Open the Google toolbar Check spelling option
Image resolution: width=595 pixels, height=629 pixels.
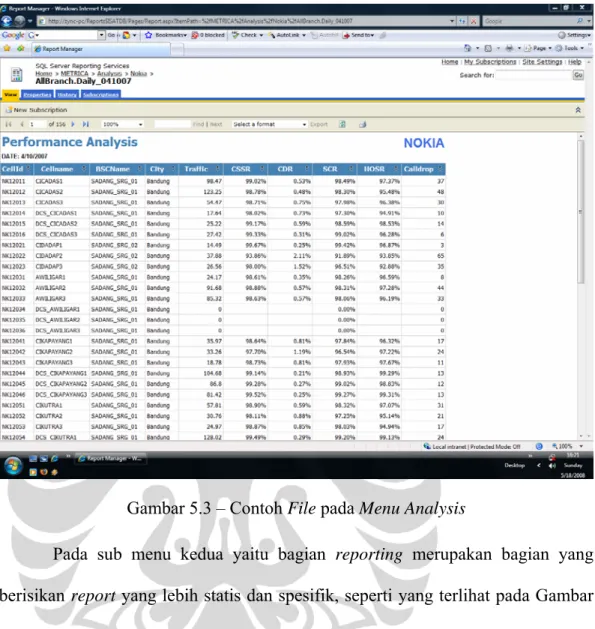(247, 35)
